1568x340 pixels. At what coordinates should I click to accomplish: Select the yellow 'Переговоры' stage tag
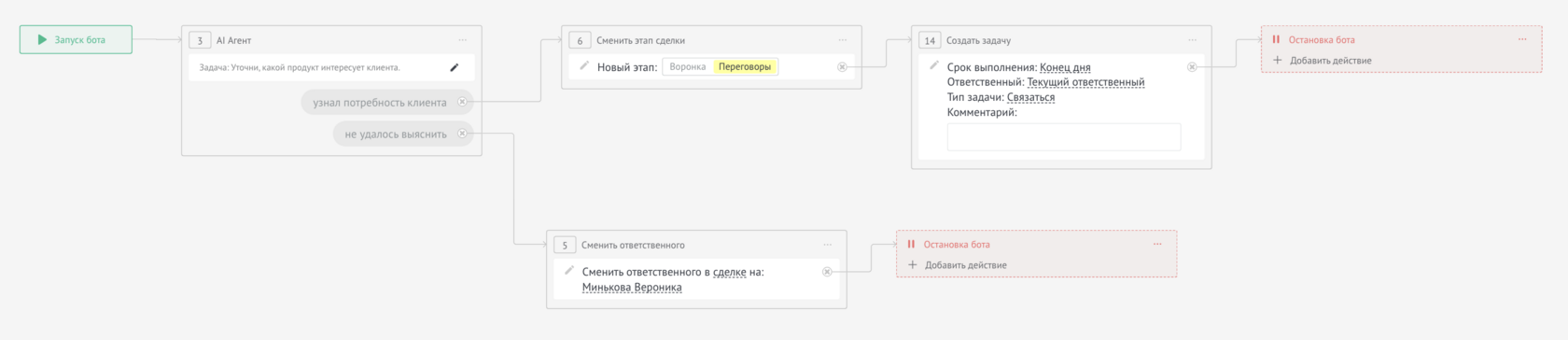coord(745,67)
